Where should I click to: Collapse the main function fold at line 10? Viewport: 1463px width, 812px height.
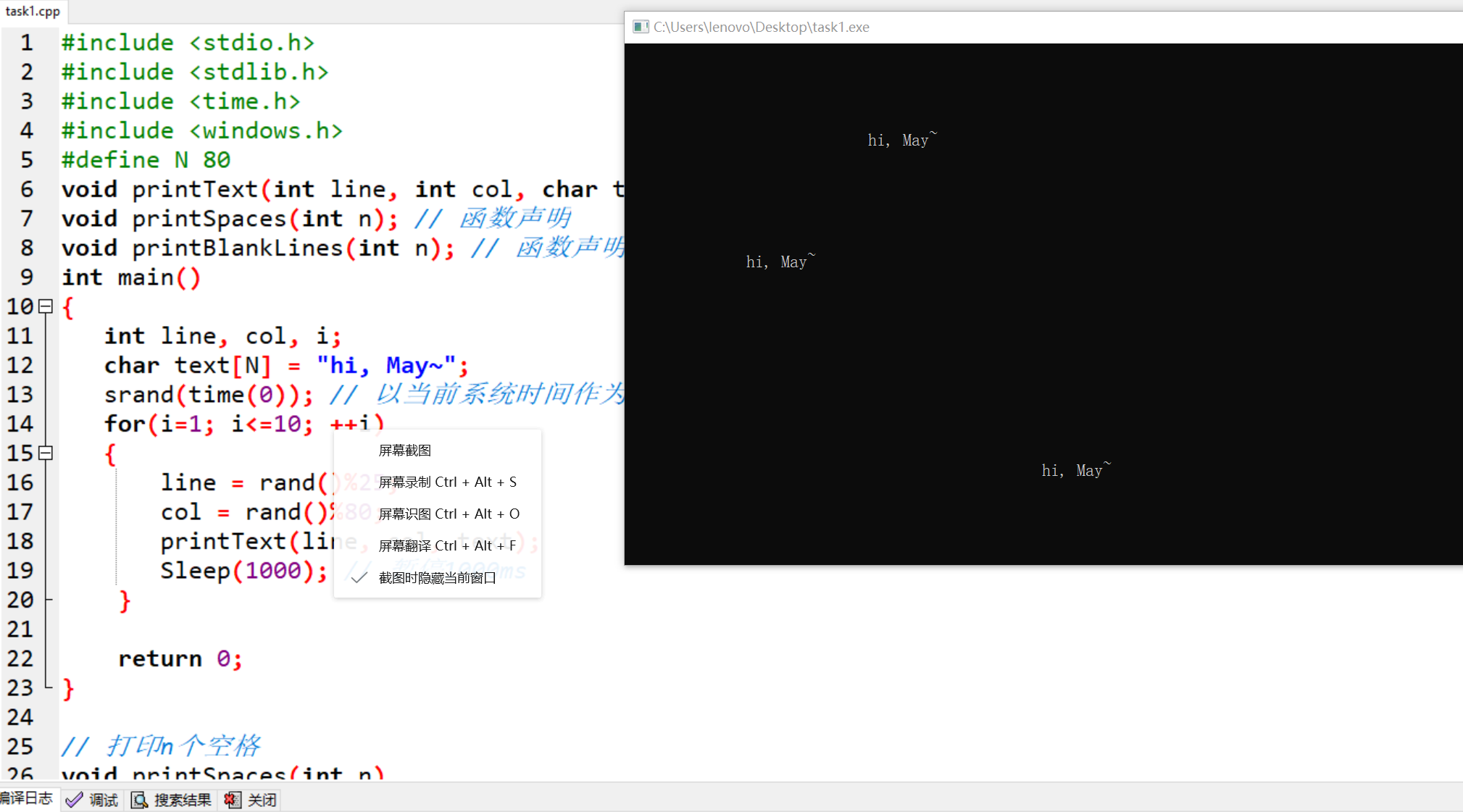[x=46, y=306]
